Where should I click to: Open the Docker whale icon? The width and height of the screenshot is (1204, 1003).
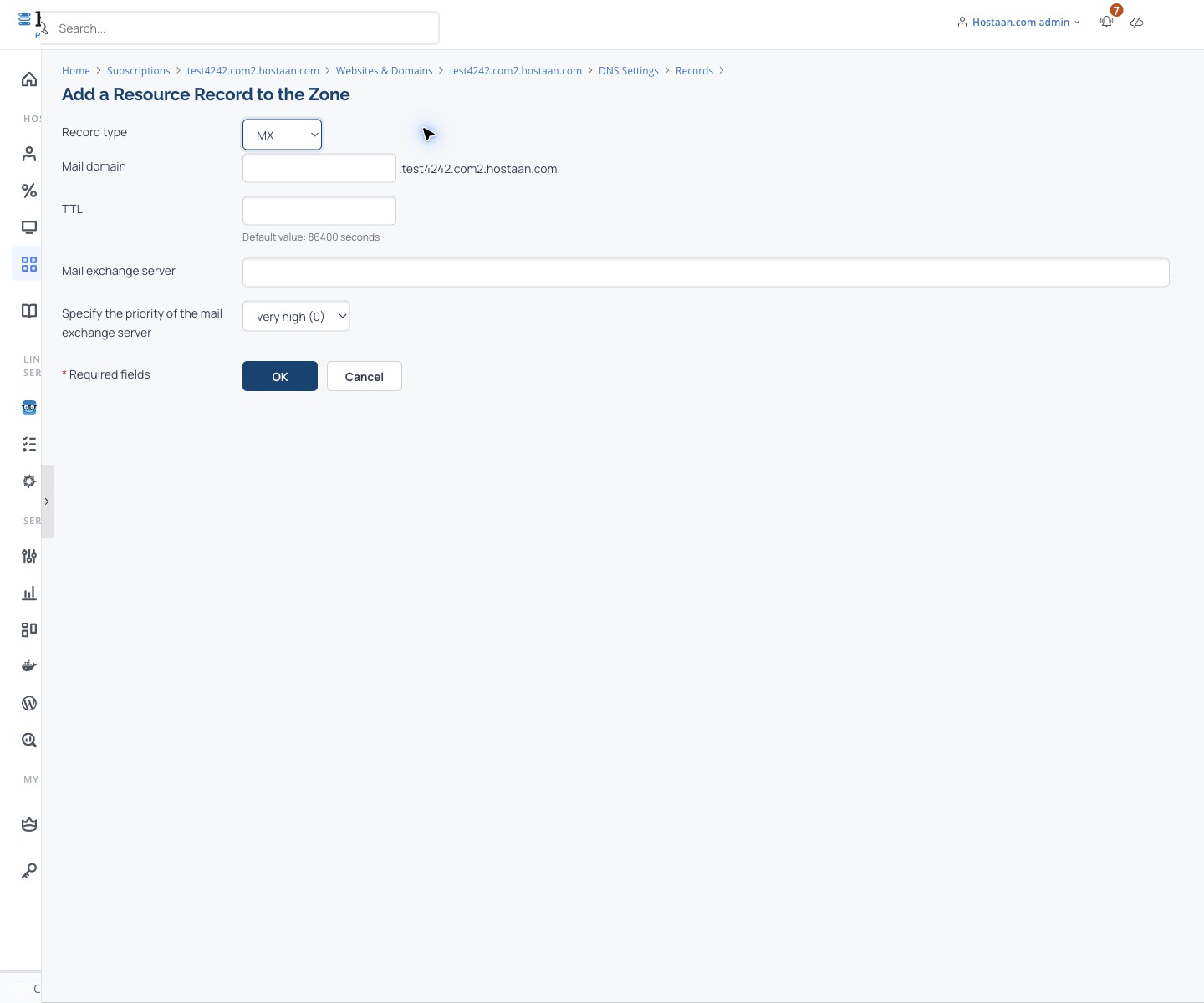(x=29, y=666)
